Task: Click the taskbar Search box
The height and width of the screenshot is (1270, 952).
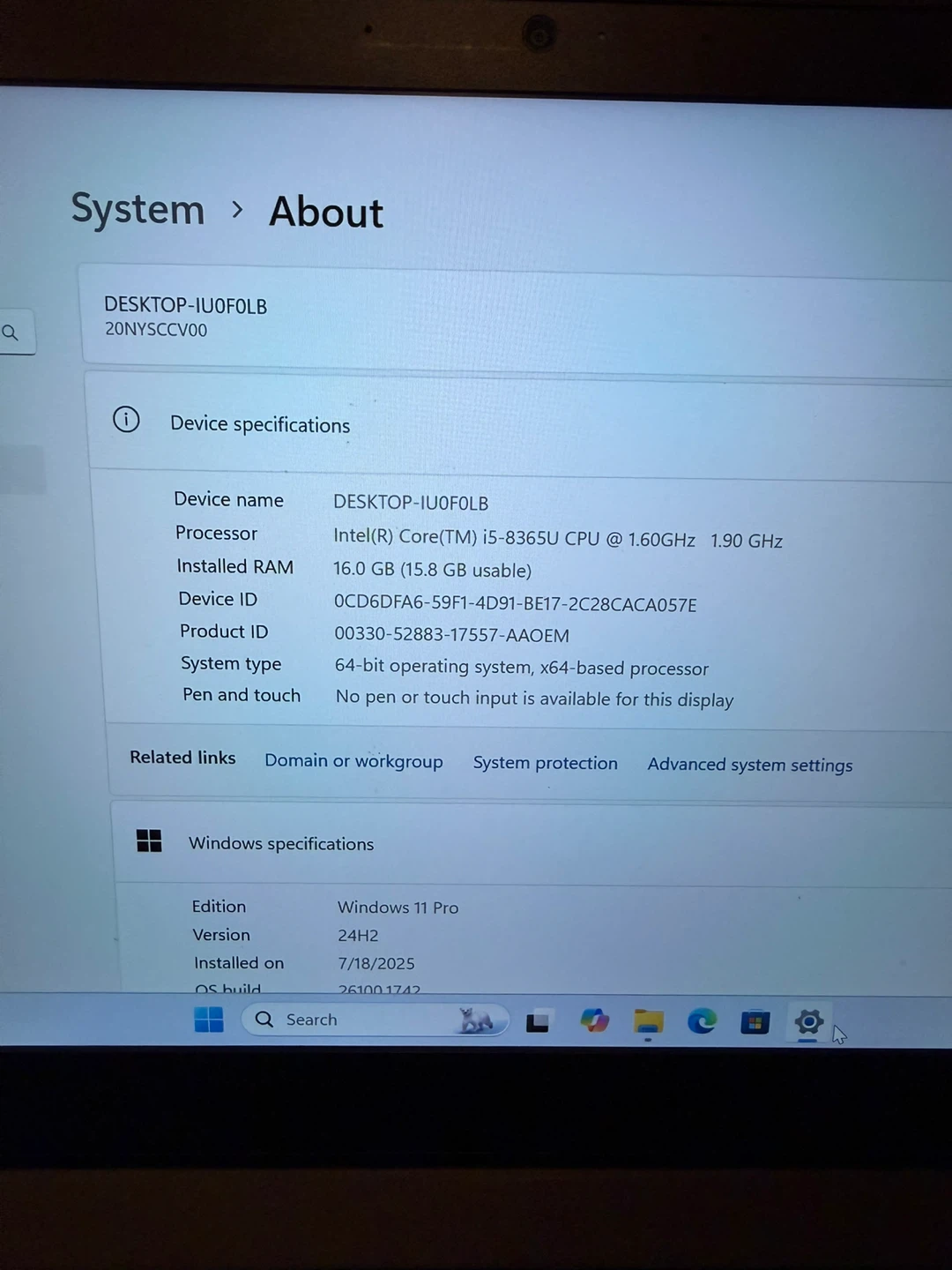Action: (376, 1020)
